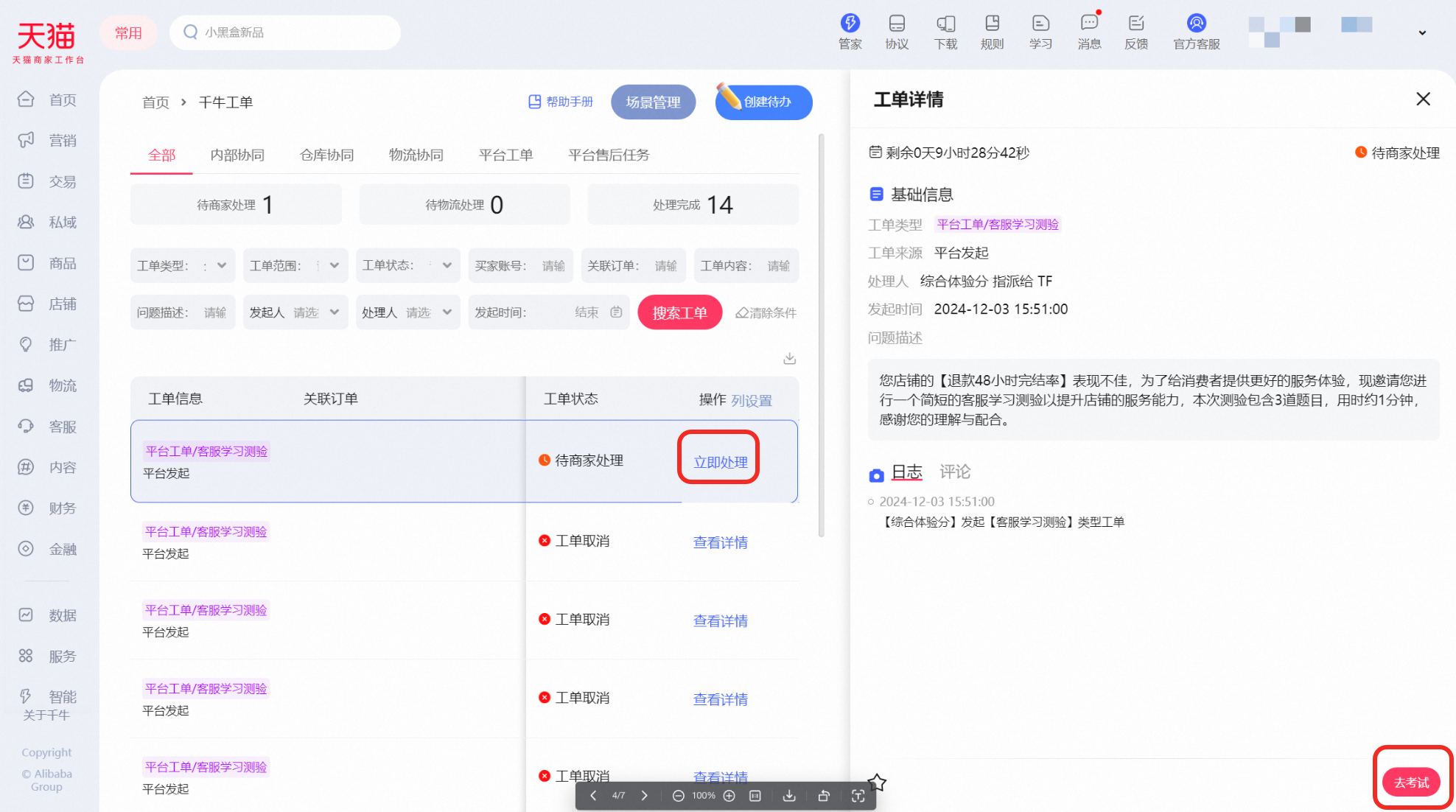Close the 工单详情 panel
Viewport: 1456px width, 812px height.
1423,99
